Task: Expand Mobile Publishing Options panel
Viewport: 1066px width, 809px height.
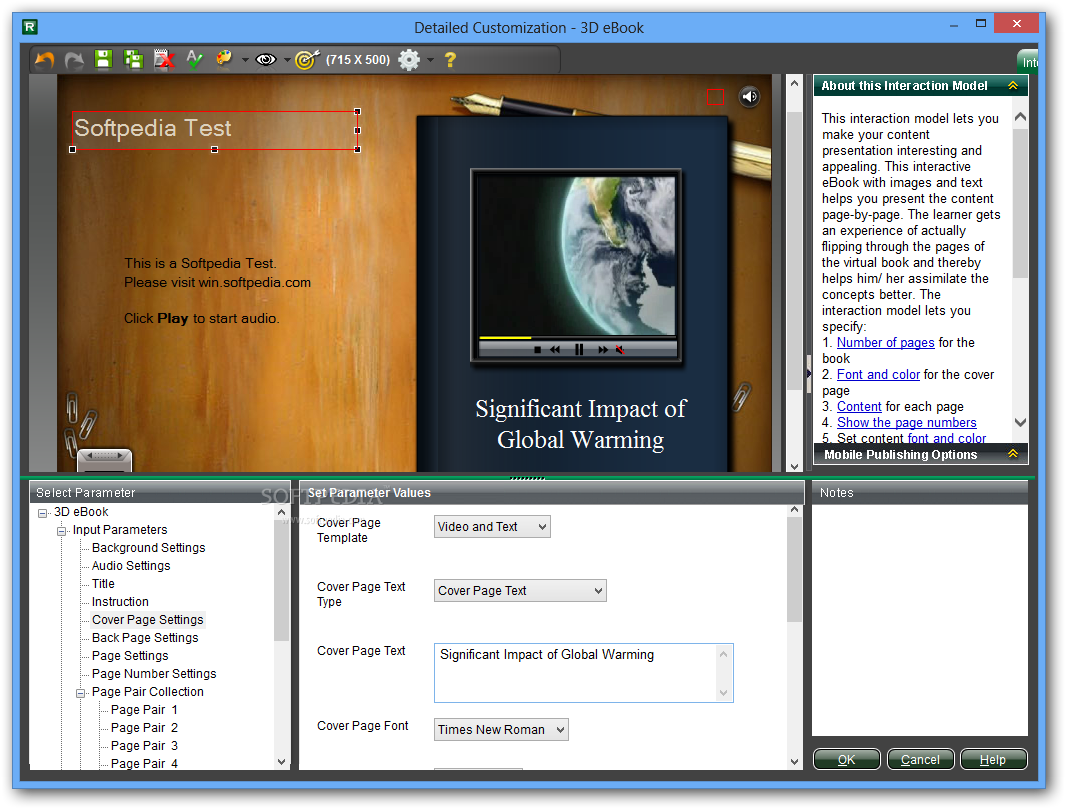Action: point(1012,454)
